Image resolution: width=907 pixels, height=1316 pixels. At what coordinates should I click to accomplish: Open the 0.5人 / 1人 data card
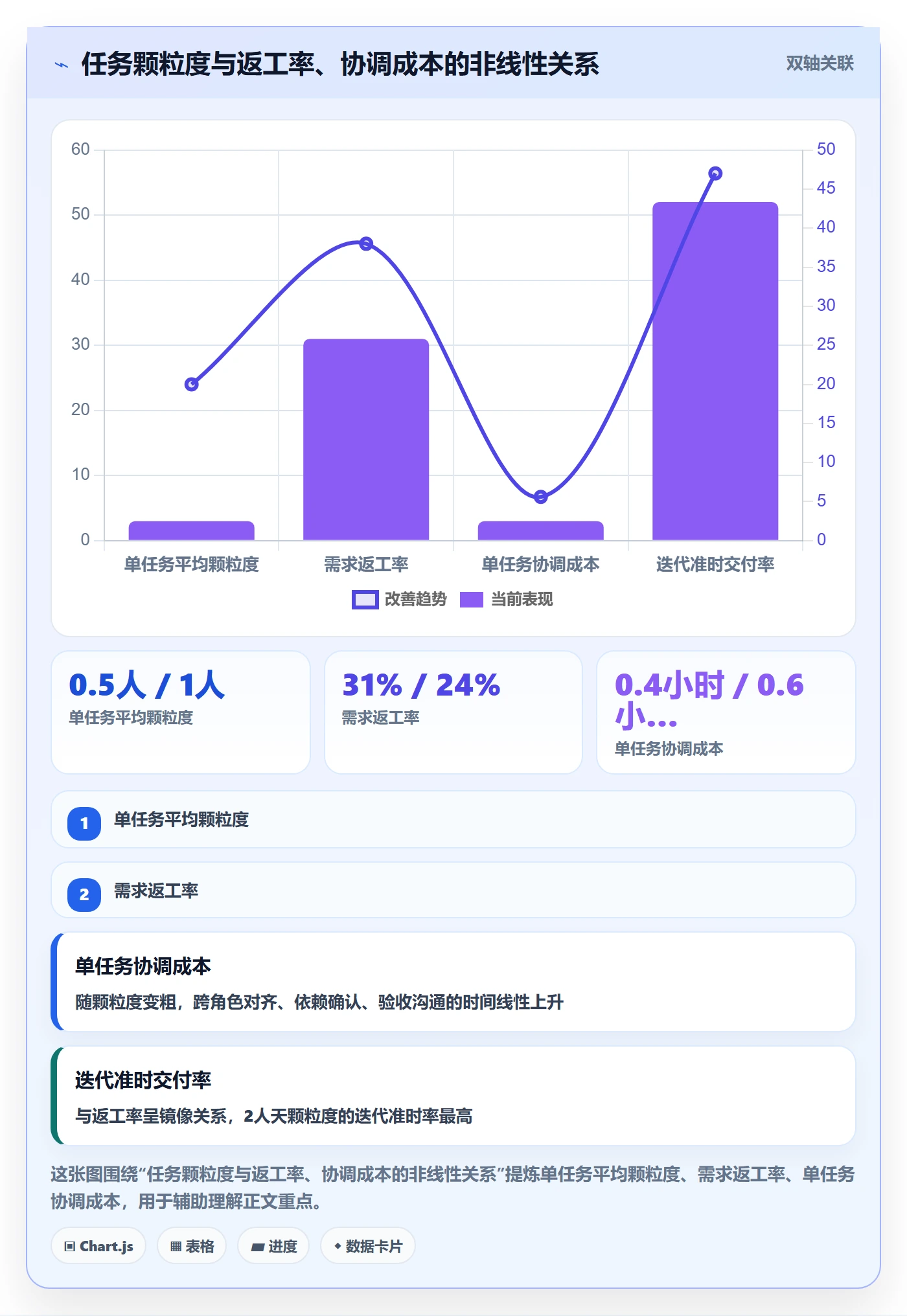181,712
